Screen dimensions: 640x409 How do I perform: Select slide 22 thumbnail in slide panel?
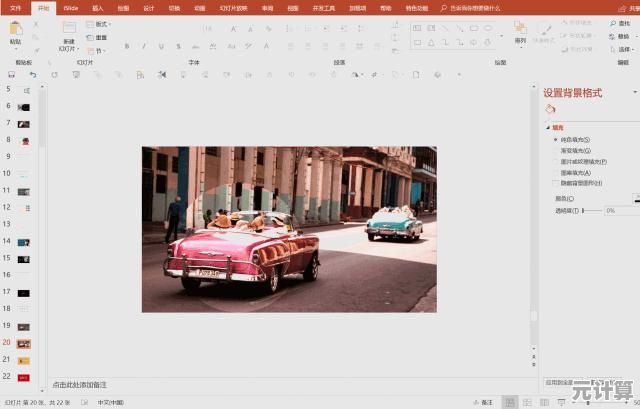click(x=24, y=377)
